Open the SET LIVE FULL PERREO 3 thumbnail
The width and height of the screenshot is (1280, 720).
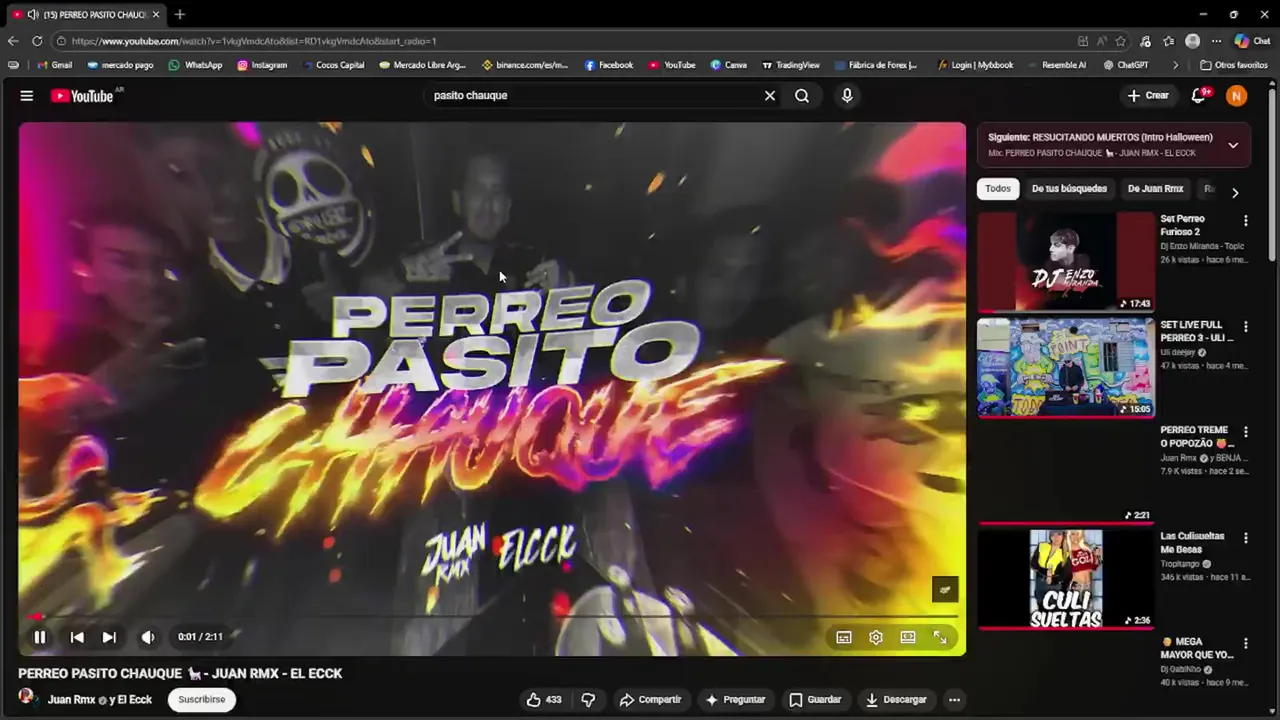click(1066, 367)
